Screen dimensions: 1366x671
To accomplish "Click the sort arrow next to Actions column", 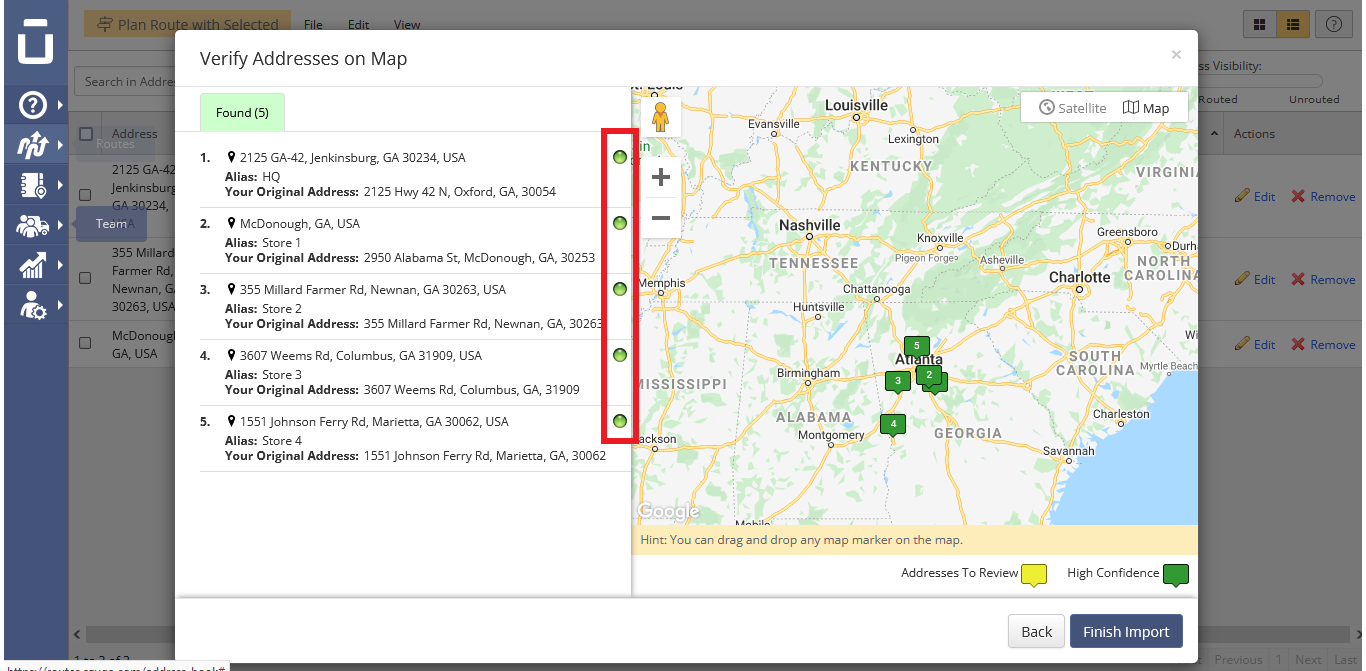I will [1214, 134].
